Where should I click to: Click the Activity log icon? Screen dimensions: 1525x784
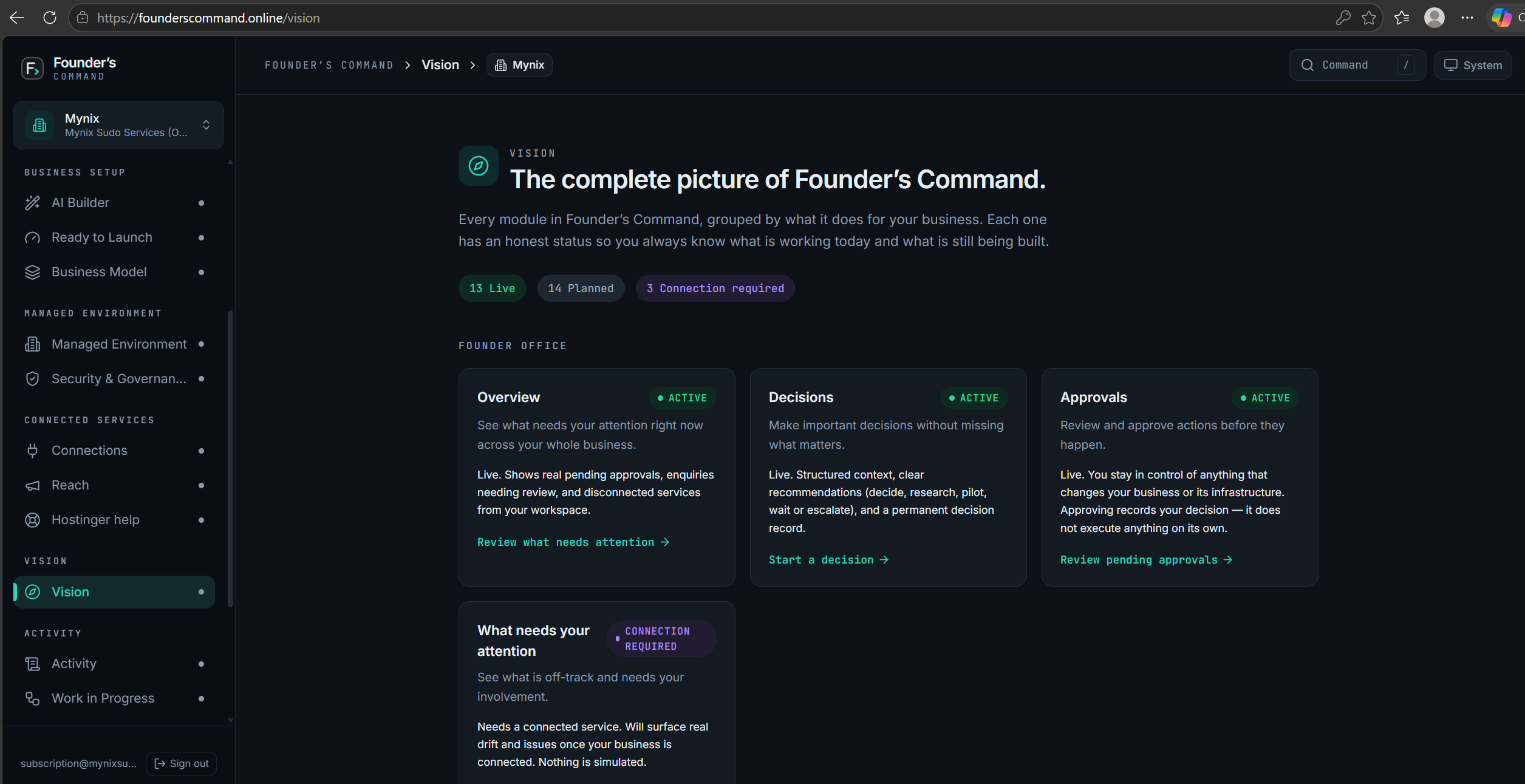click(32, 664)
